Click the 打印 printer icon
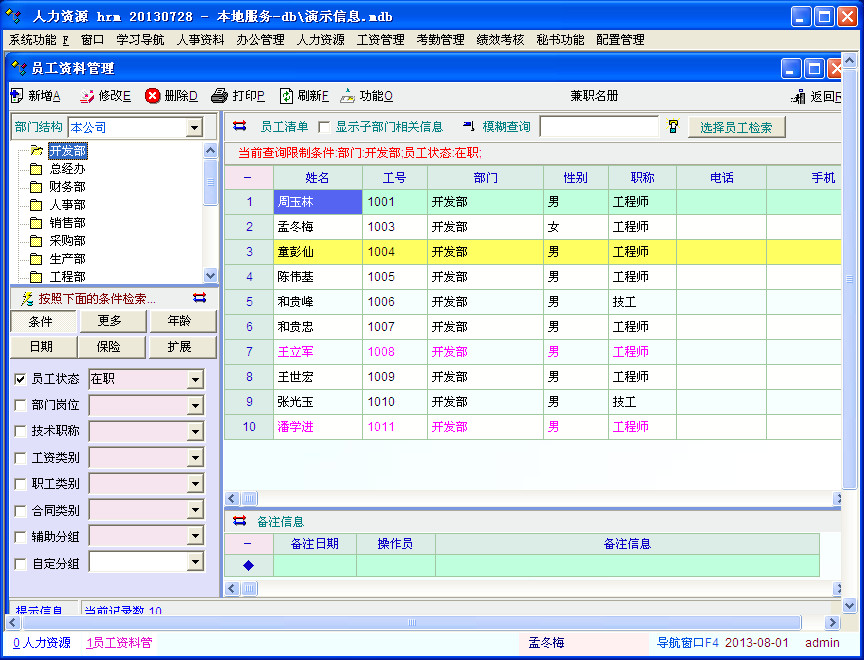864x660 pixels. point(219,96)
